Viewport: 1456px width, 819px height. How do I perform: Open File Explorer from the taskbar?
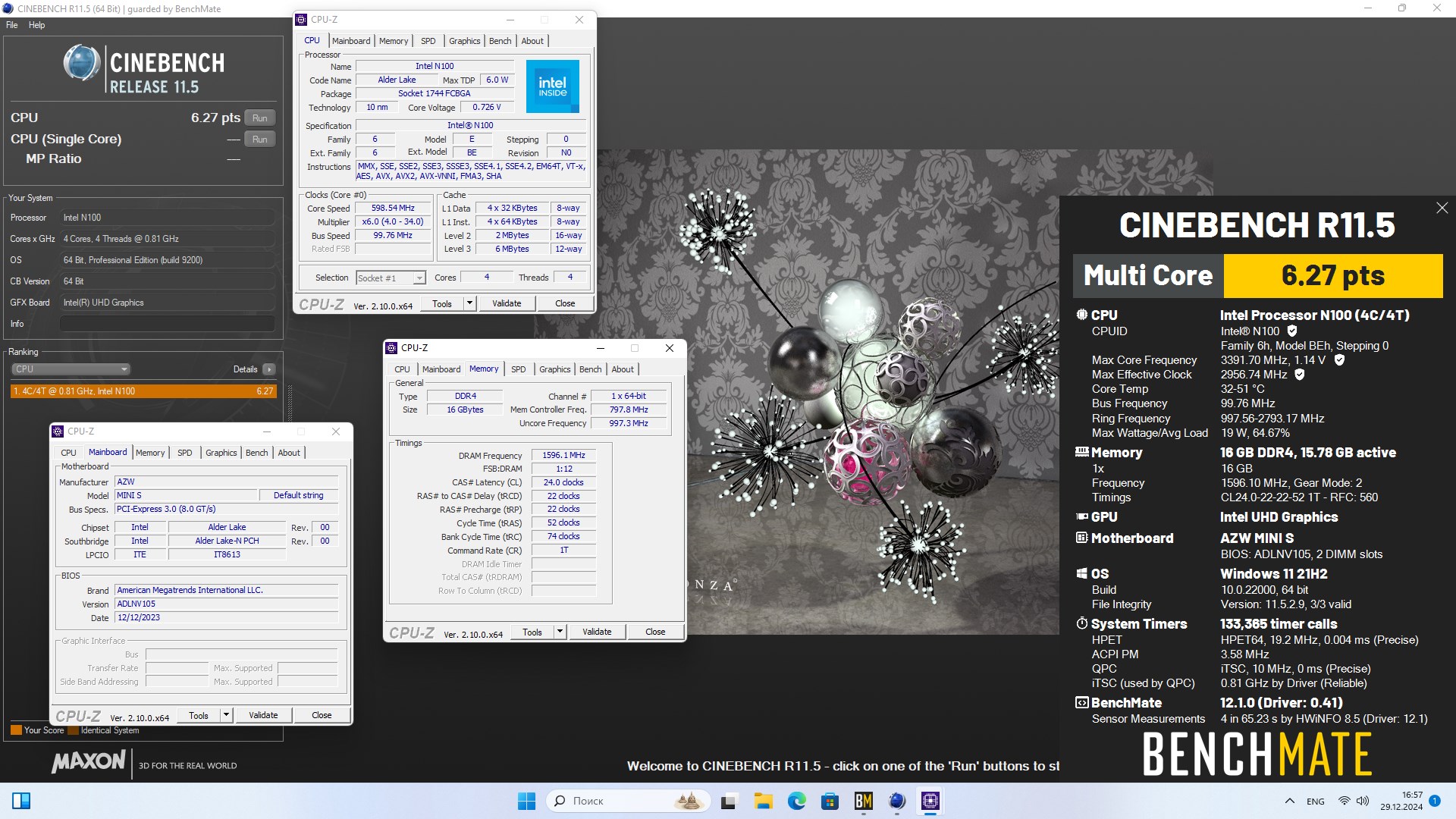click(x=763, y=801)
